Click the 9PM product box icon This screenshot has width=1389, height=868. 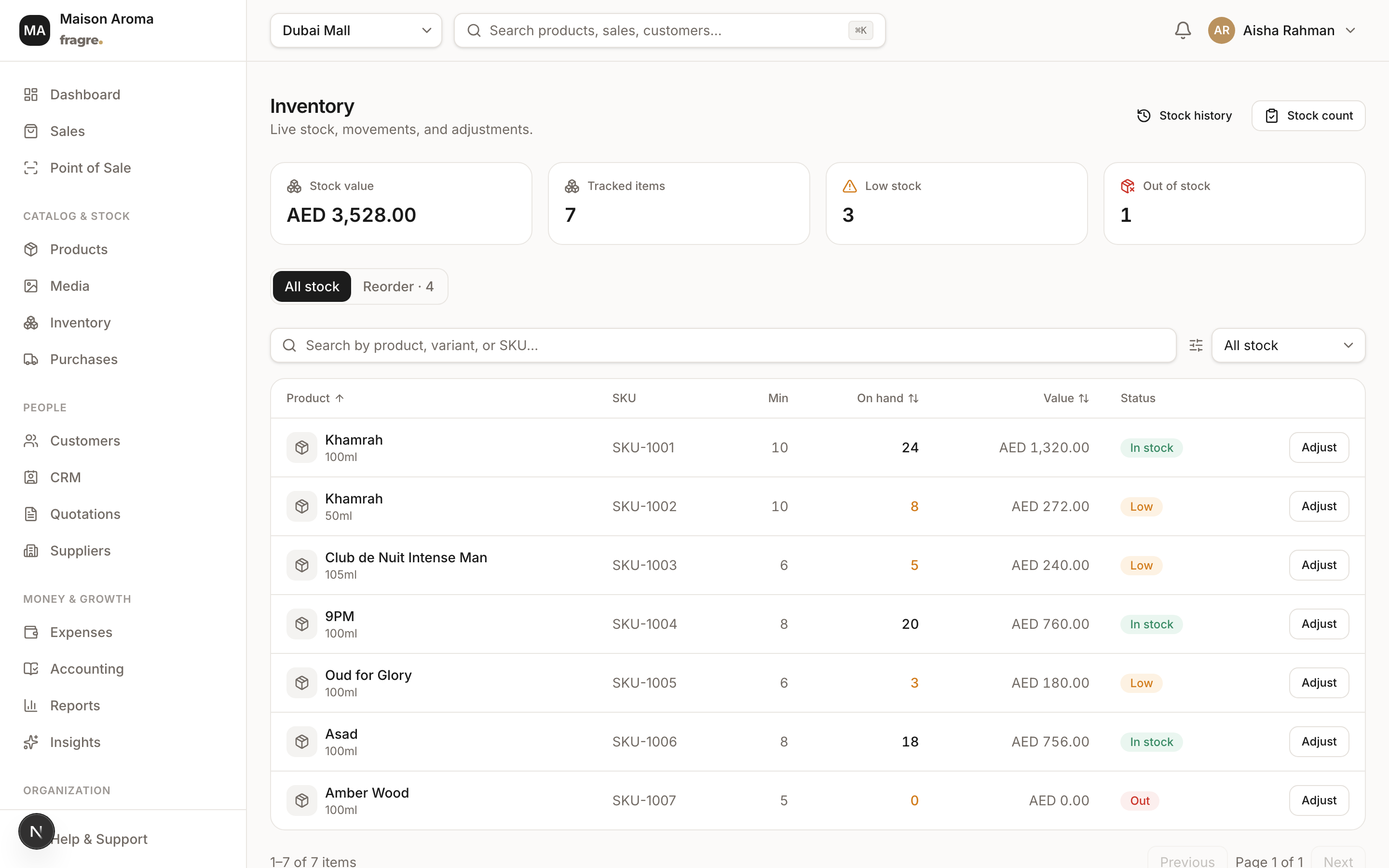click(x=302, y=624)
